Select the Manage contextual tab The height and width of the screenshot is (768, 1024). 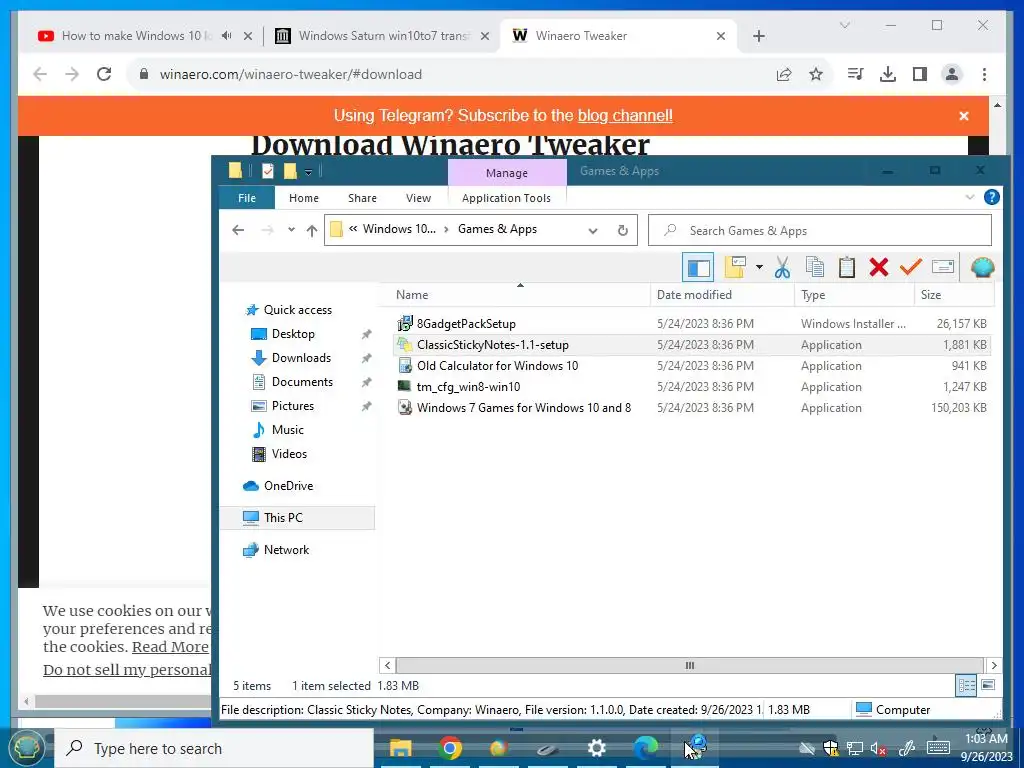click(x=507, y=173)
